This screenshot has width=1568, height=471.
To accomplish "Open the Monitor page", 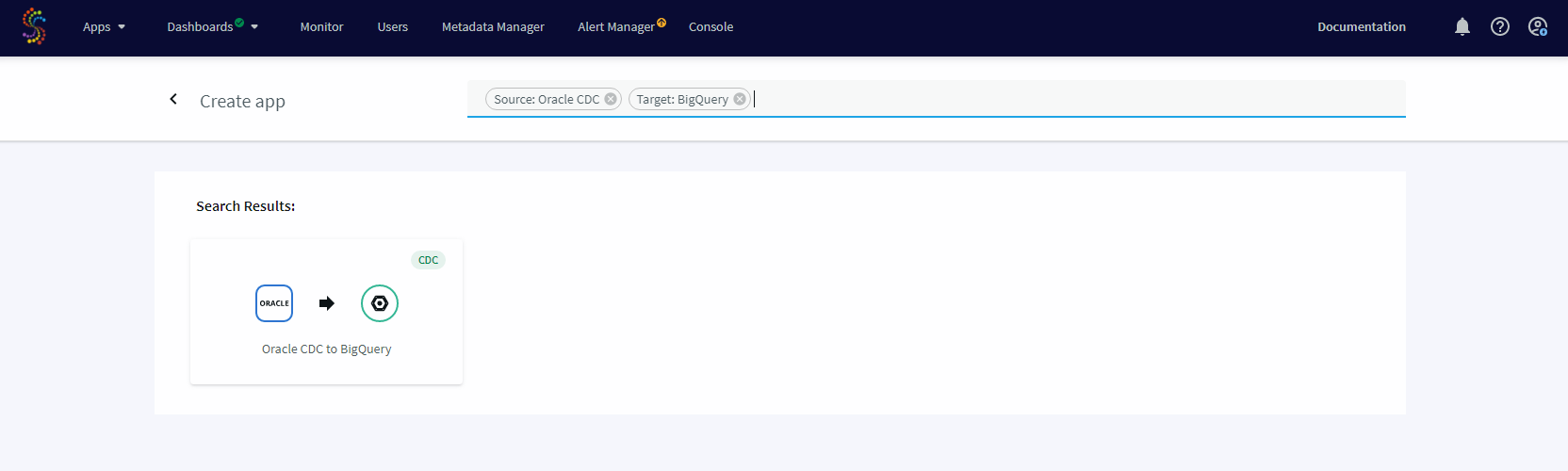I will coord(321,26).
